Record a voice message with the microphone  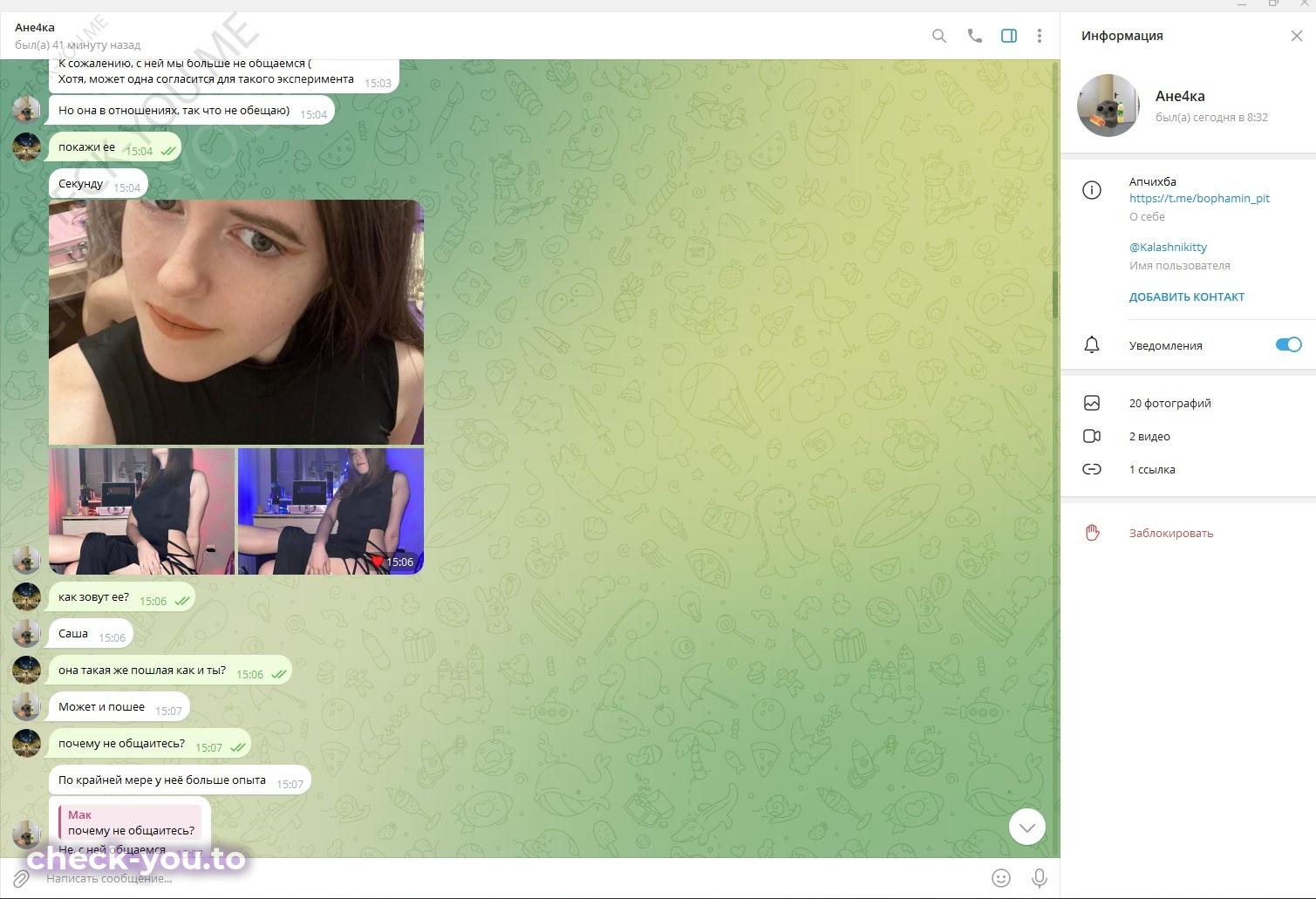[x=1040, y=878]
